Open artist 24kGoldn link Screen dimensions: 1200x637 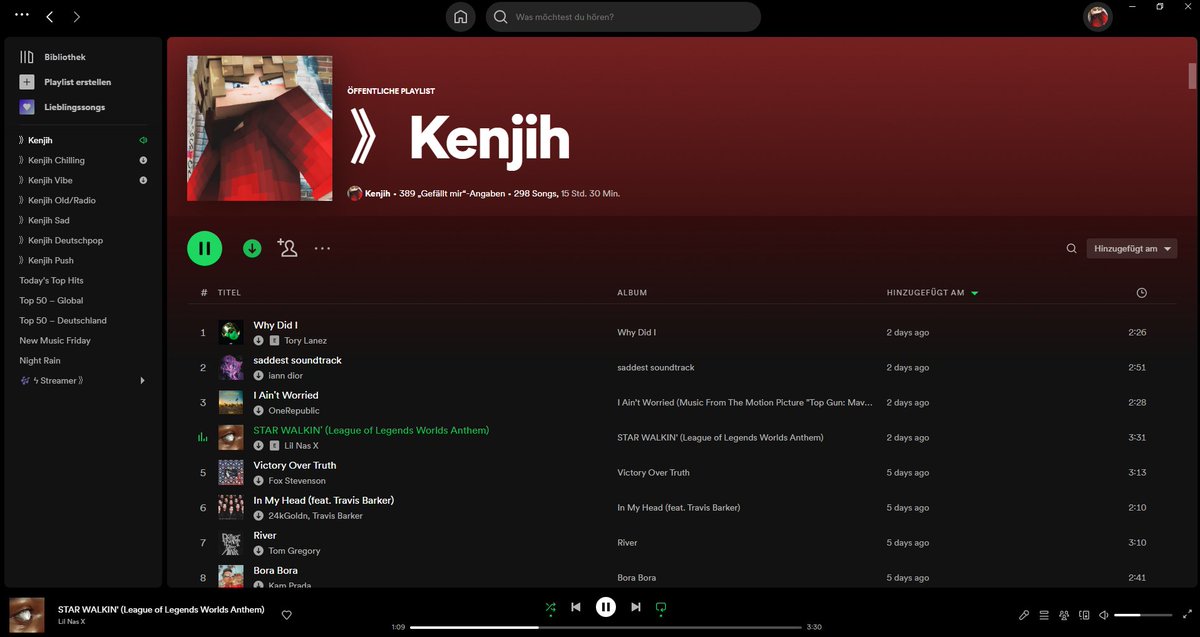[x=288, y=516]
